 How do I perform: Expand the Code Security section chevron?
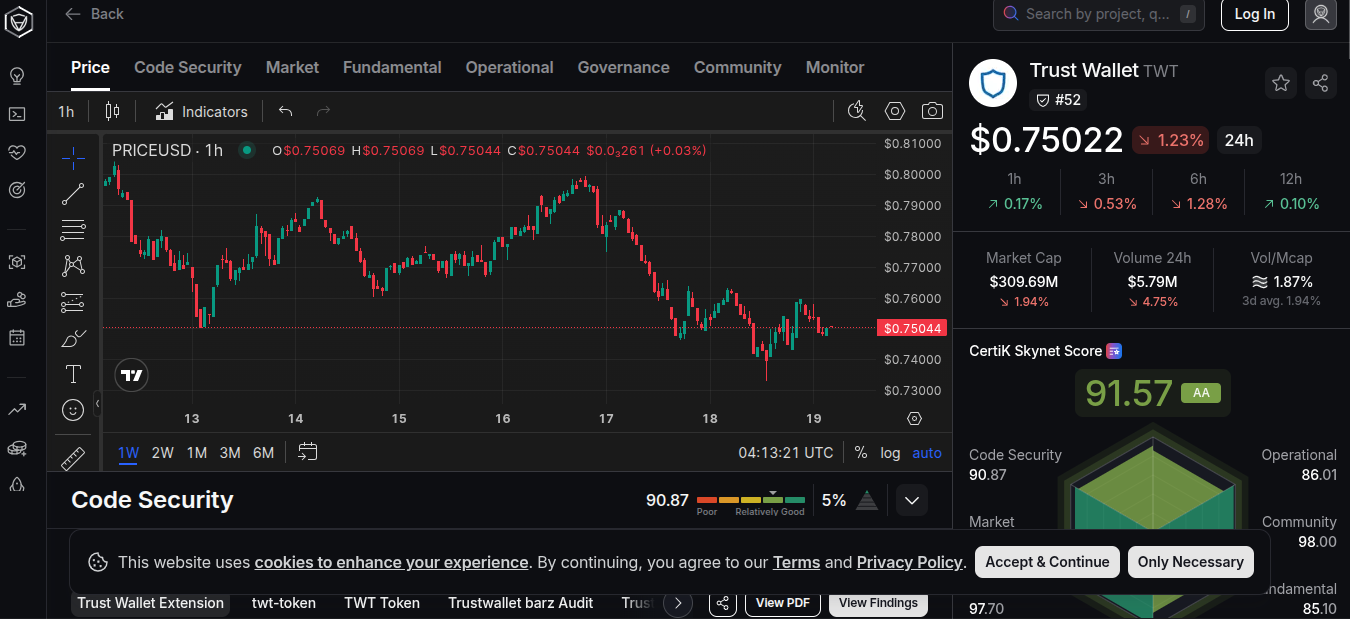click(x=912, y=500)
